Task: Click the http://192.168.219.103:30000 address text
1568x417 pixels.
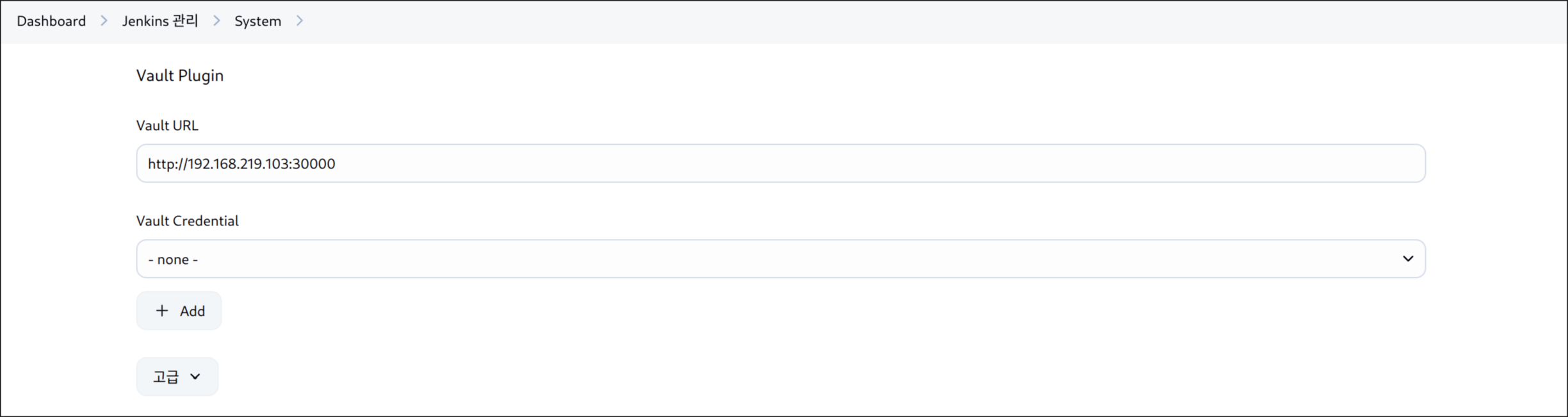Action: 241,164
